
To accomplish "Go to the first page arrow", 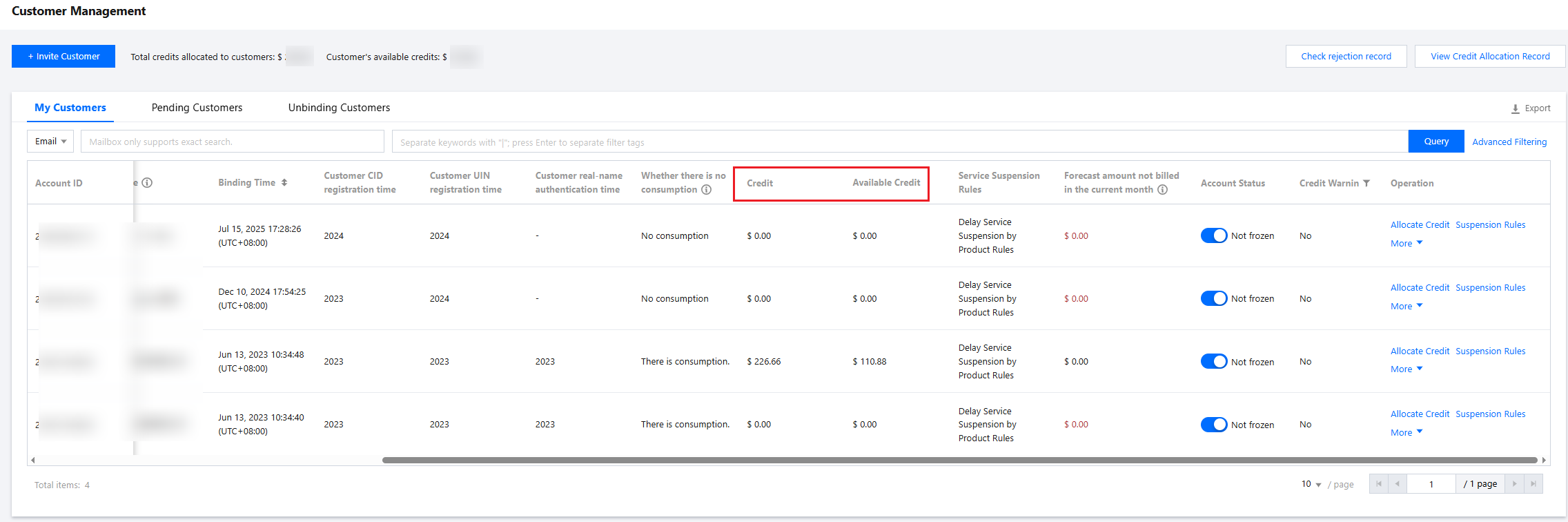I will pos(1378,484).
